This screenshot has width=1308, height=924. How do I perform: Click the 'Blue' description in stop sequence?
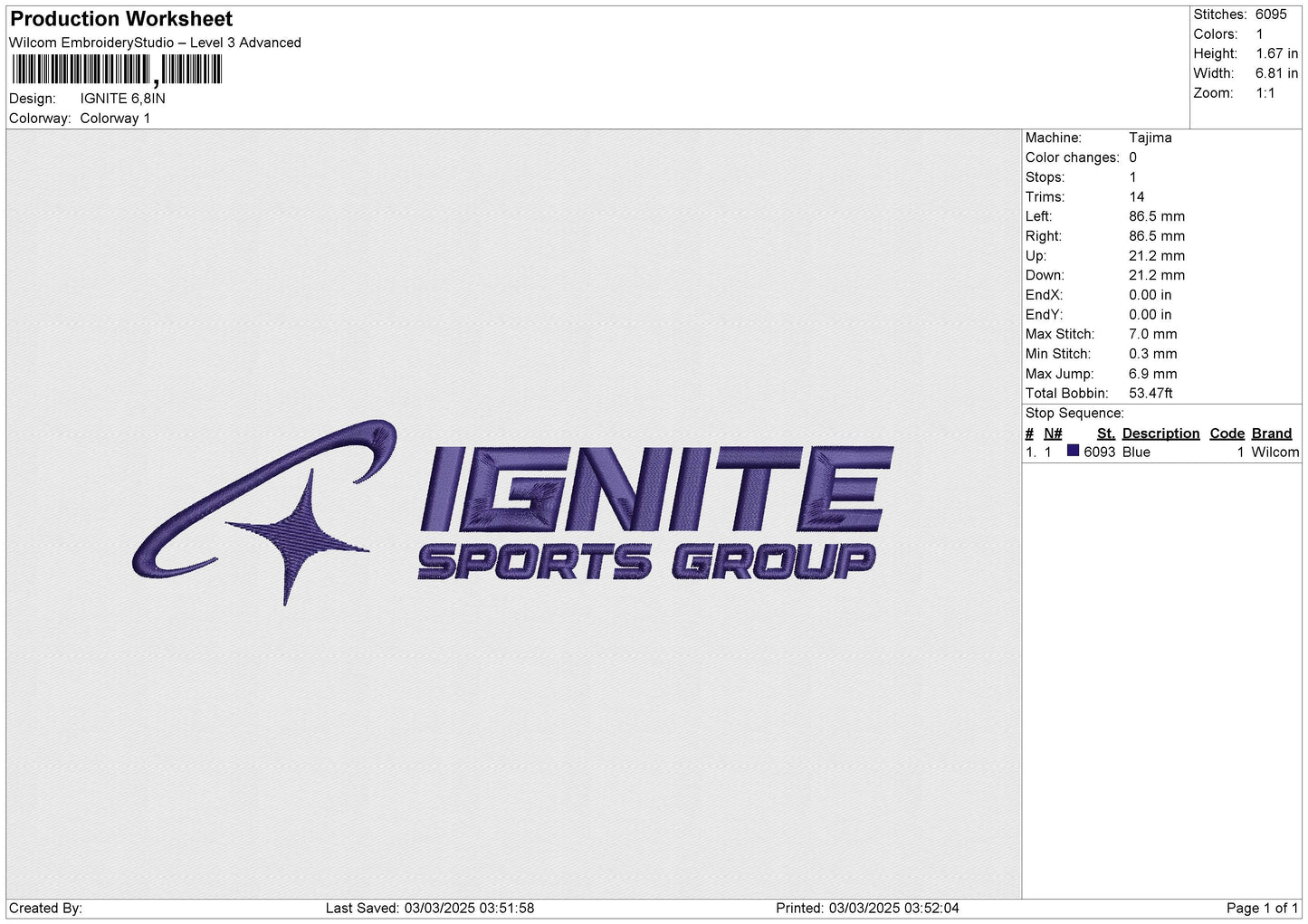[1136, 452]
